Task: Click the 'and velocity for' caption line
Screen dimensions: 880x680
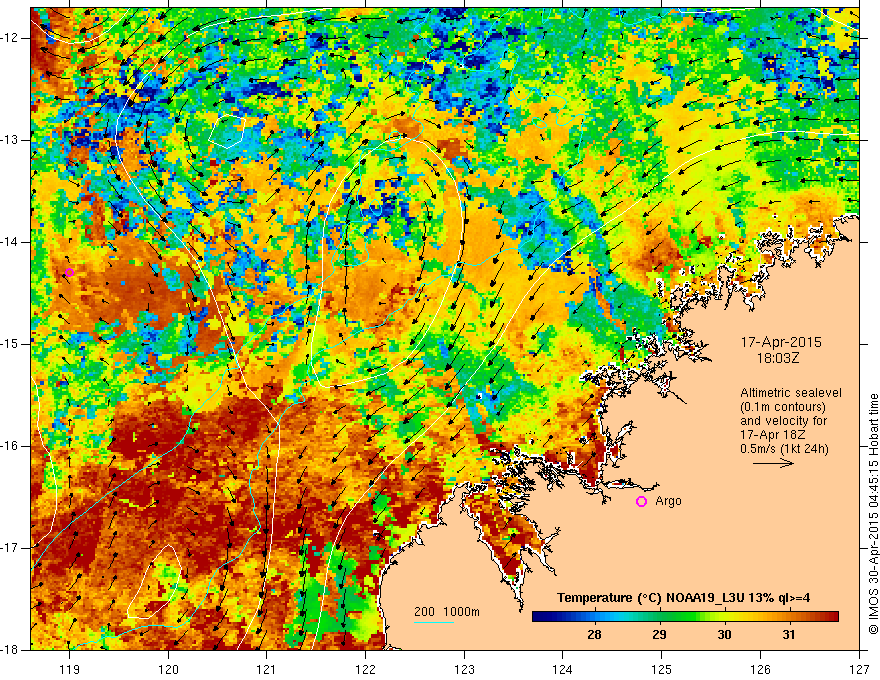Action: click(783, 421)
